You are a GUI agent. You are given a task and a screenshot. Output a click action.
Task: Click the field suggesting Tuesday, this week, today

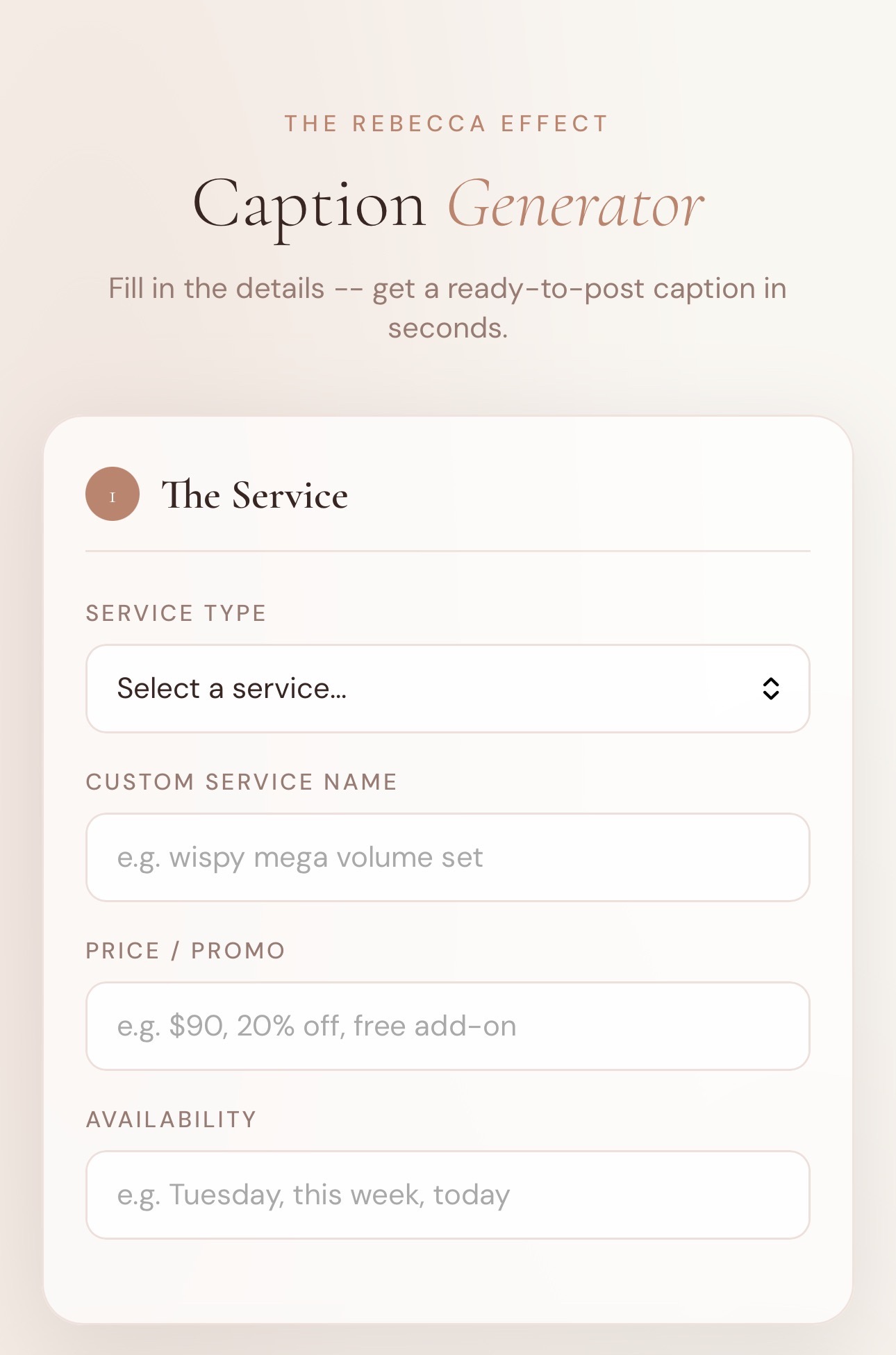448,1195
